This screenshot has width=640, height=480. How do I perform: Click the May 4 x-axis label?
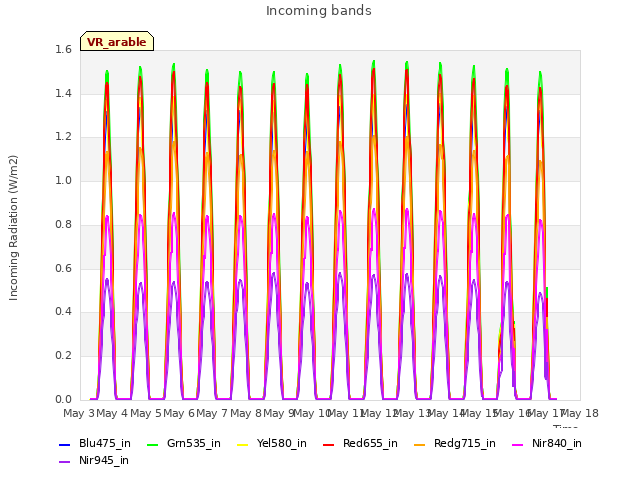[112, 414]
